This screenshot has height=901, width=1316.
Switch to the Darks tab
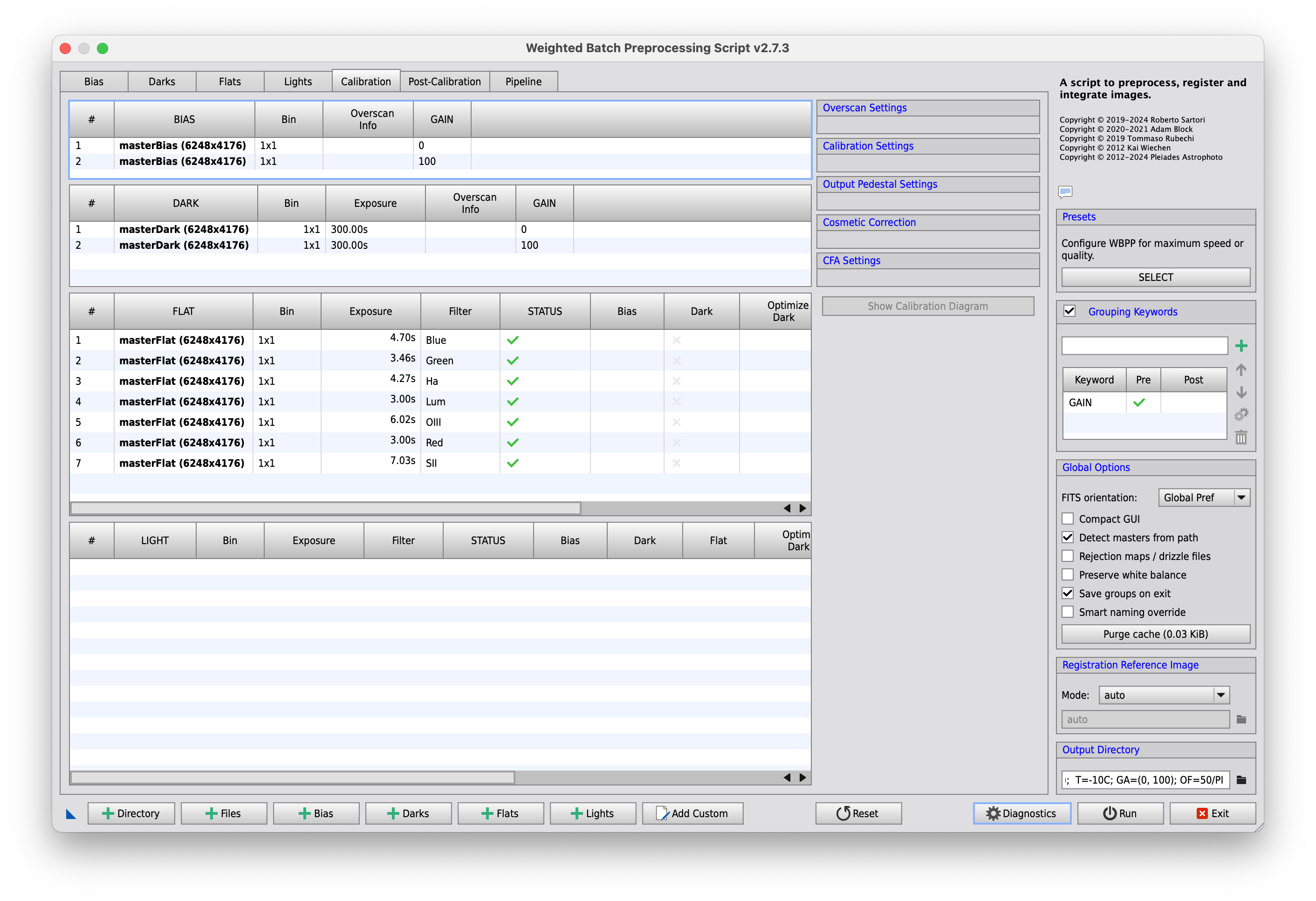click(x=162, y=82)
